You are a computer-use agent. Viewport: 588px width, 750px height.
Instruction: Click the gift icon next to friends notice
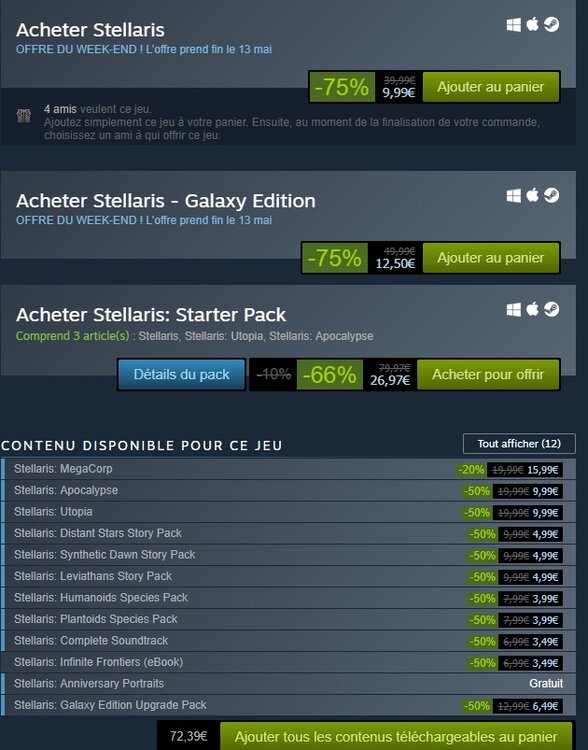tap(24, 115)
